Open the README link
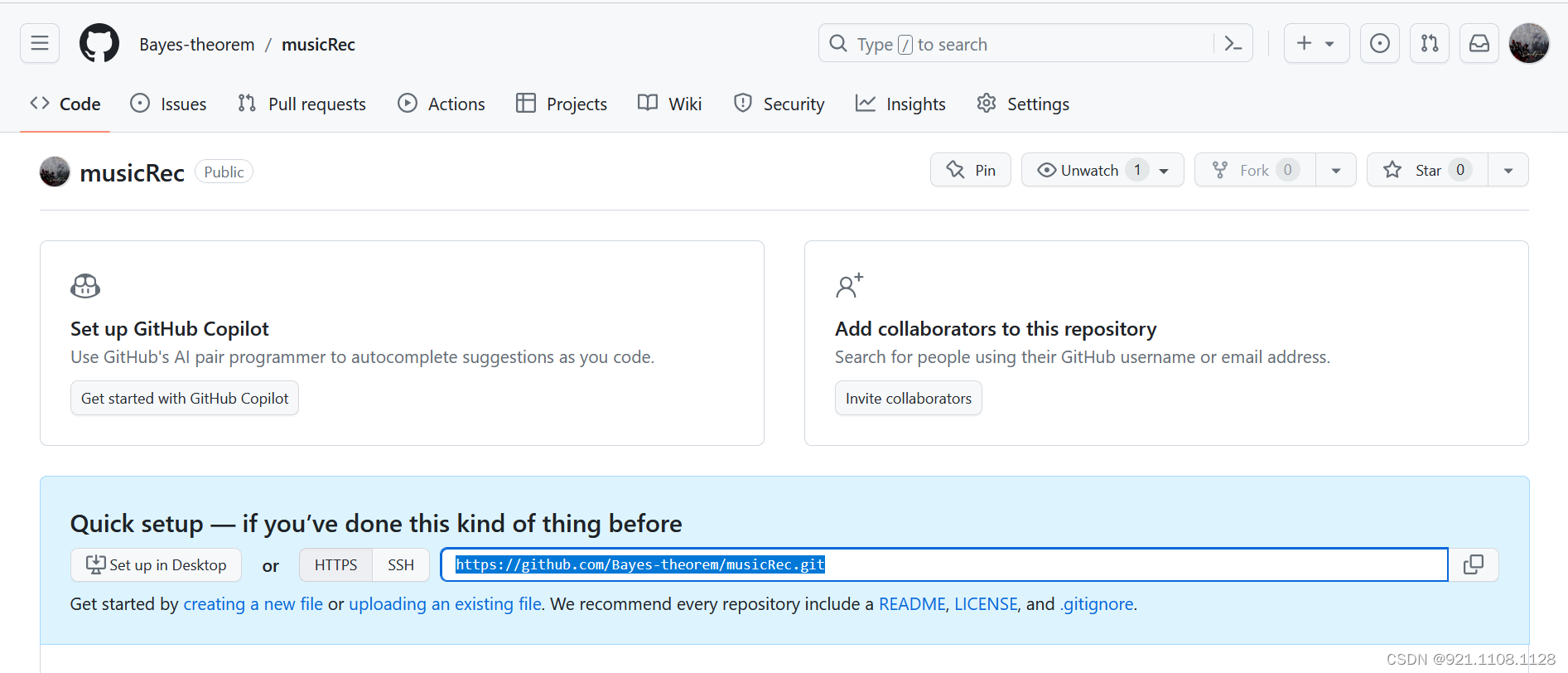Viewport: 1568px width, 673px height. click(x=912, y=603)
